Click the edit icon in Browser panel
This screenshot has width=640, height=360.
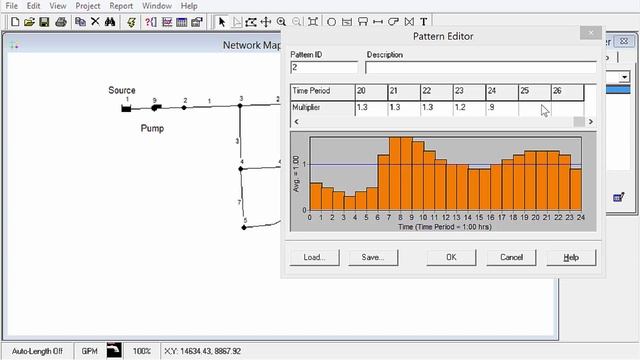619,197
